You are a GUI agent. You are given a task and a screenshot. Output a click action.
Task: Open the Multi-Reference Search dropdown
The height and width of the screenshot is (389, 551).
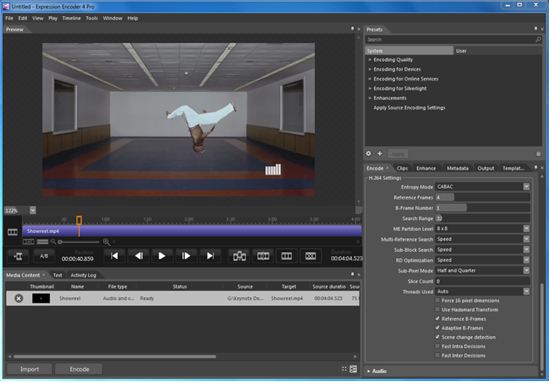coord(526,239)
